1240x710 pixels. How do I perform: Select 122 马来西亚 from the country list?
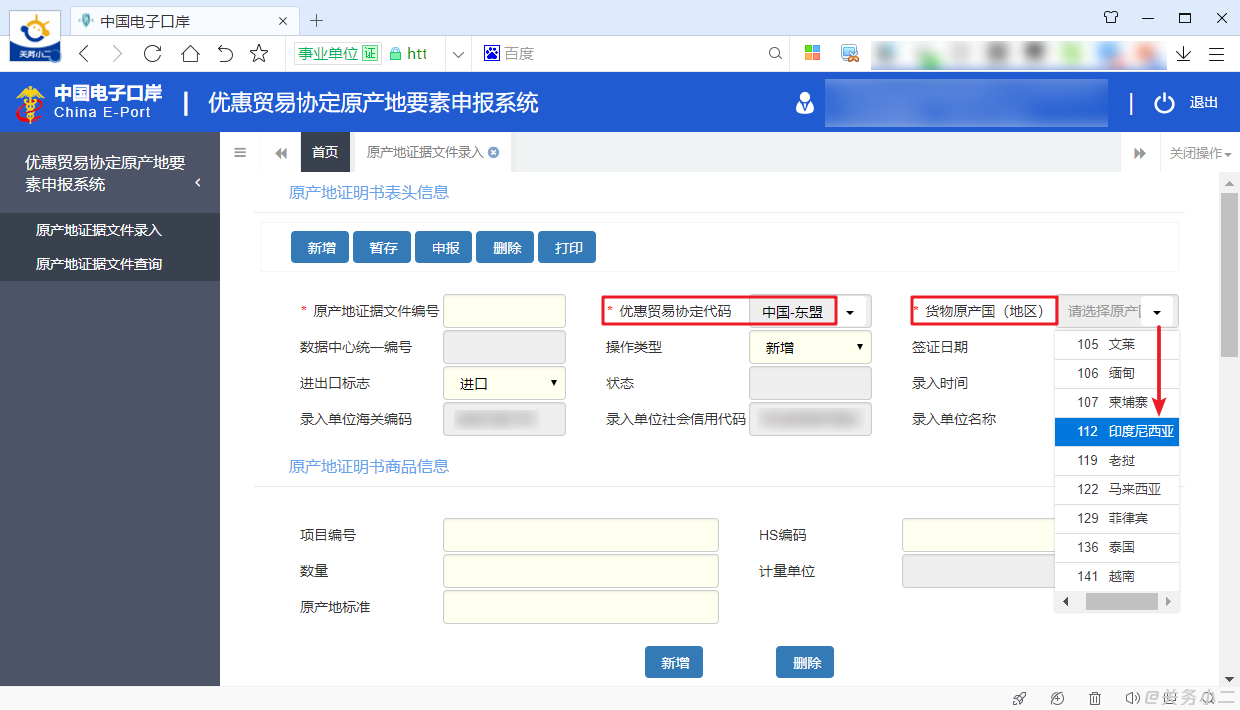pos(1117,490)
